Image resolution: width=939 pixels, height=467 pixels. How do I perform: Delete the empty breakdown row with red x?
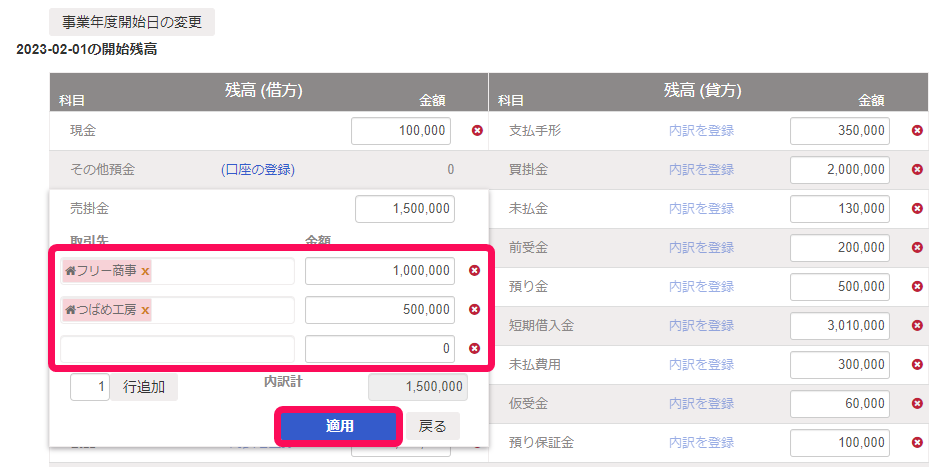click(x=474, y=348)
